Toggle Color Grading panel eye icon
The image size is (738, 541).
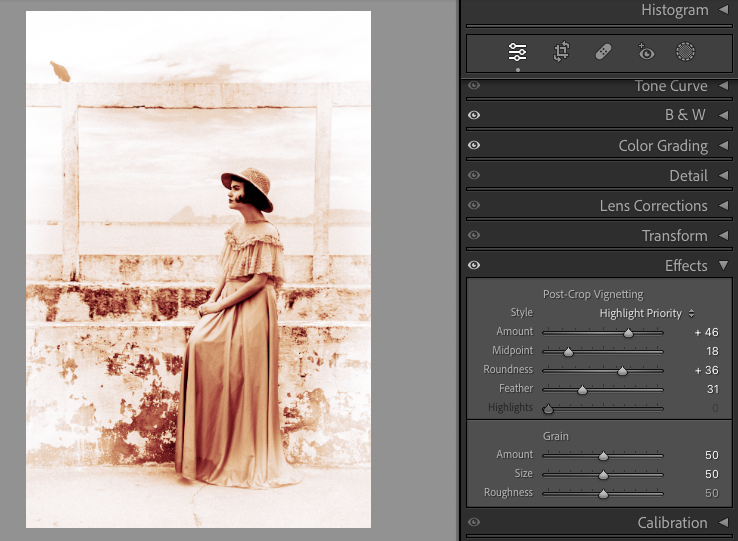474,146
